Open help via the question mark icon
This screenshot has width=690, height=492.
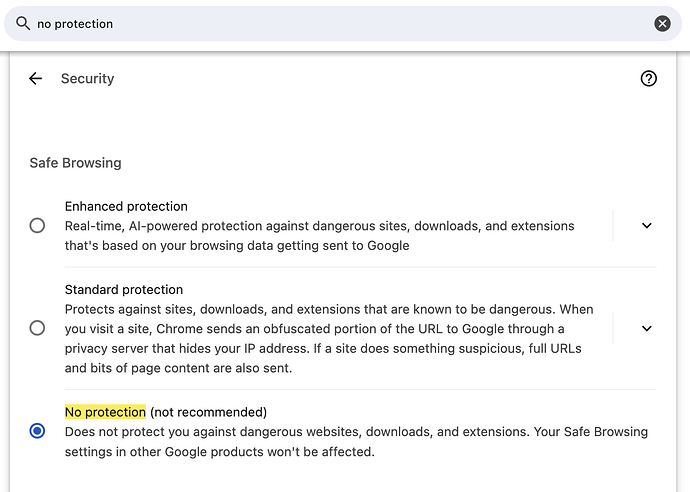pyautogui.click(x=648, y=78)
